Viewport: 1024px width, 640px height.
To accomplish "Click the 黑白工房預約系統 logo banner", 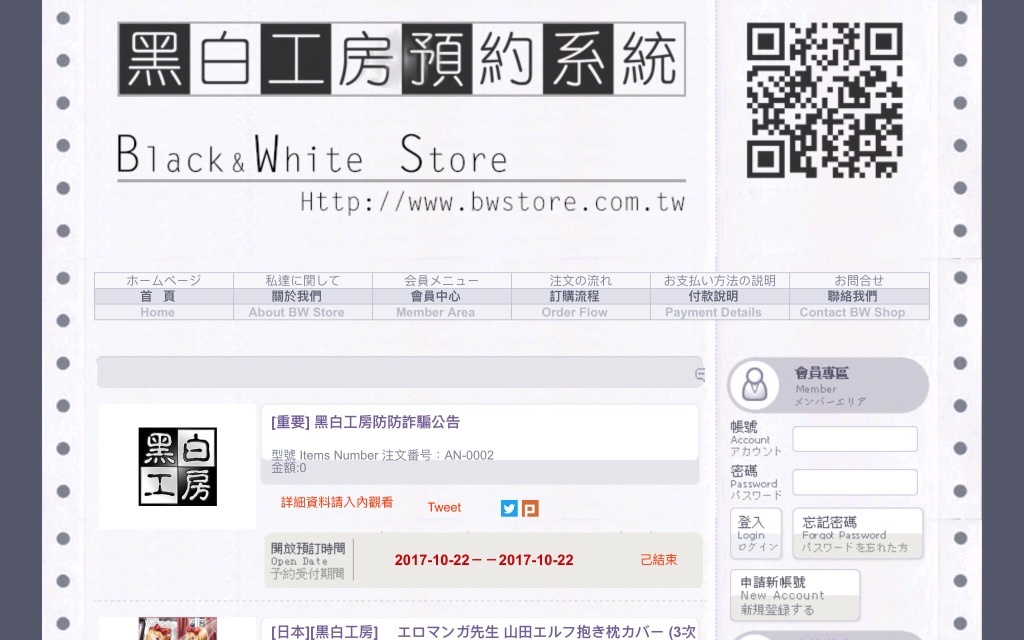I will (x=402, y=59).
